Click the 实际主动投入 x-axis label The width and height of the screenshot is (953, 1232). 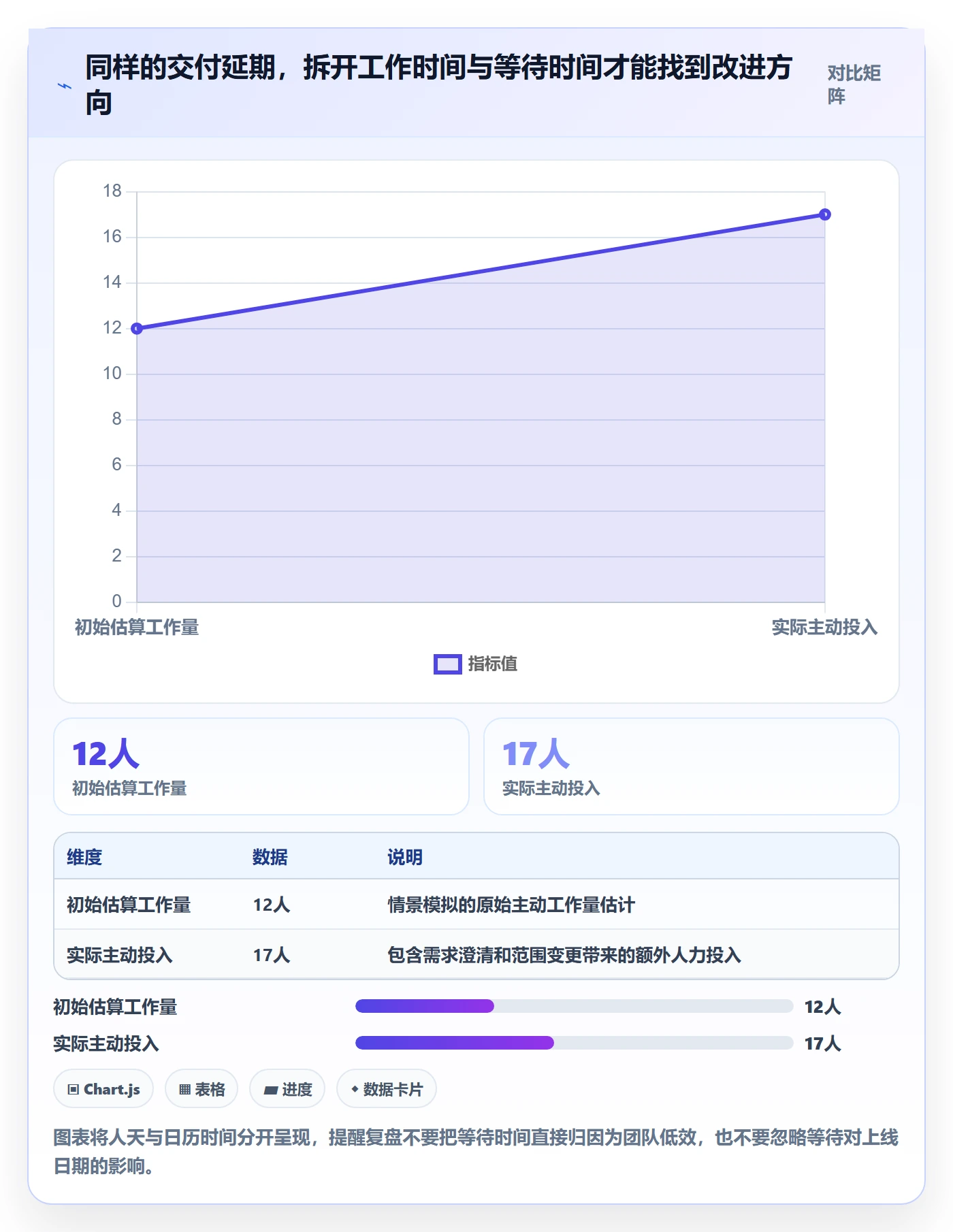[x=824, y=627]
